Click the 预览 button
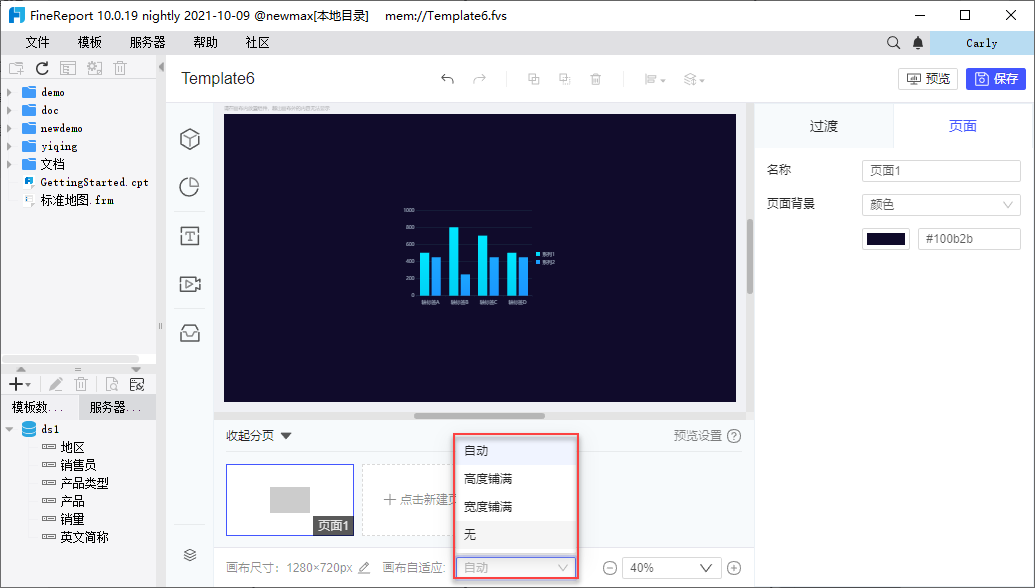Image resolution: width=1035 pixels, height=588 pixels. coord(927,79)
